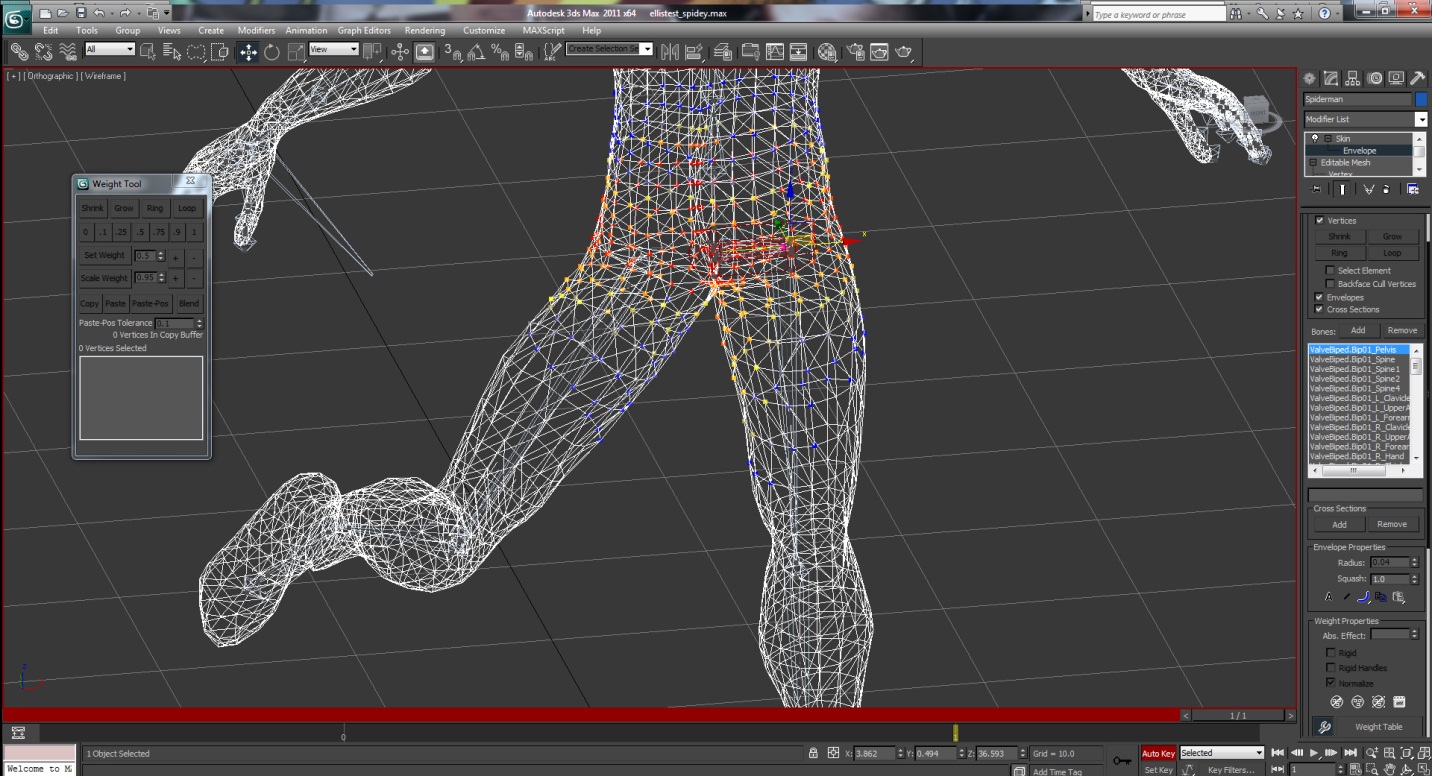Click the Bones Add button

click(1358, 330)
